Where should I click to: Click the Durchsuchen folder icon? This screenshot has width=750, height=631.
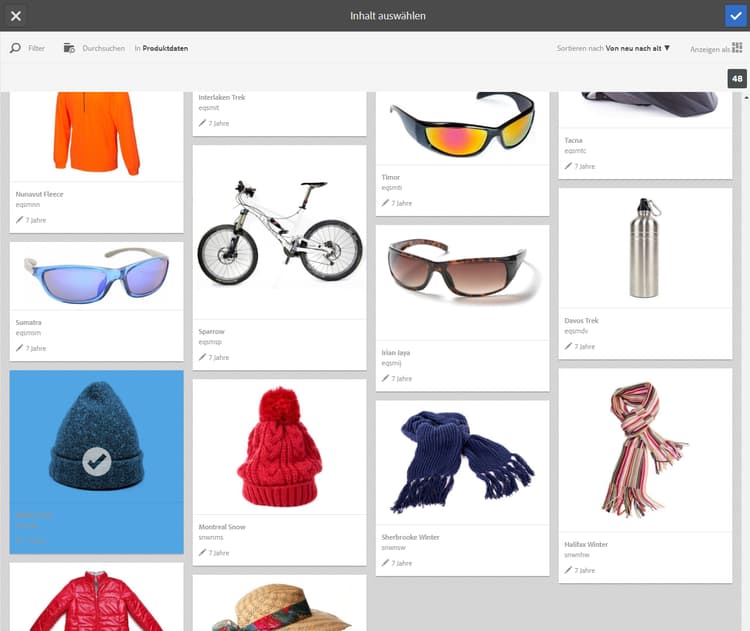click(69, 48)
